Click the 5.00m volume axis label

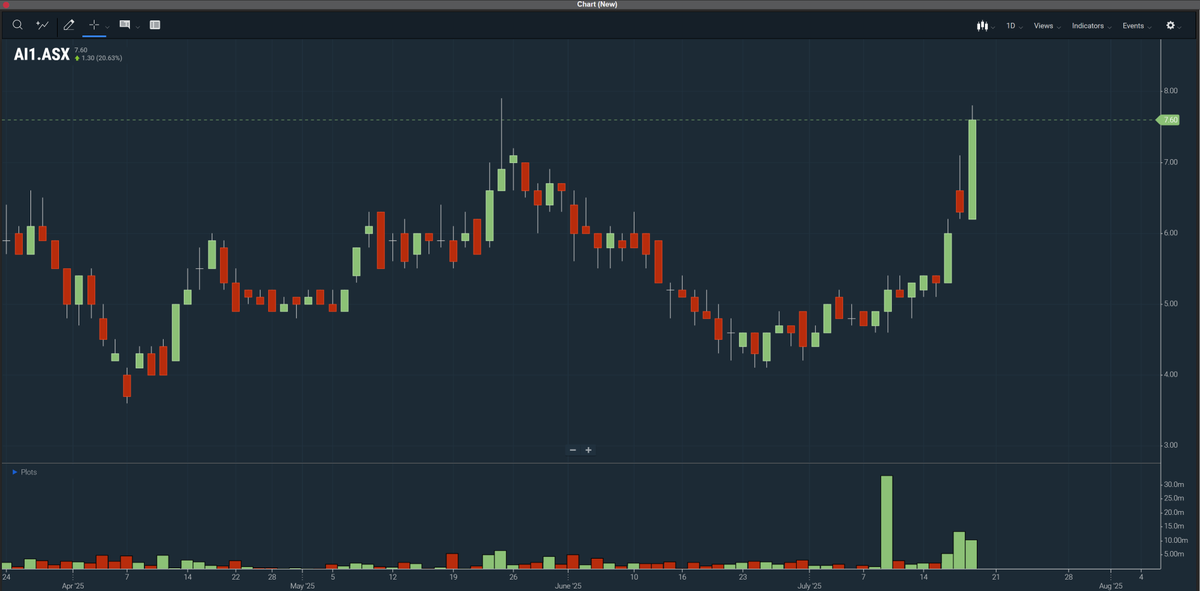(1173, 554)
